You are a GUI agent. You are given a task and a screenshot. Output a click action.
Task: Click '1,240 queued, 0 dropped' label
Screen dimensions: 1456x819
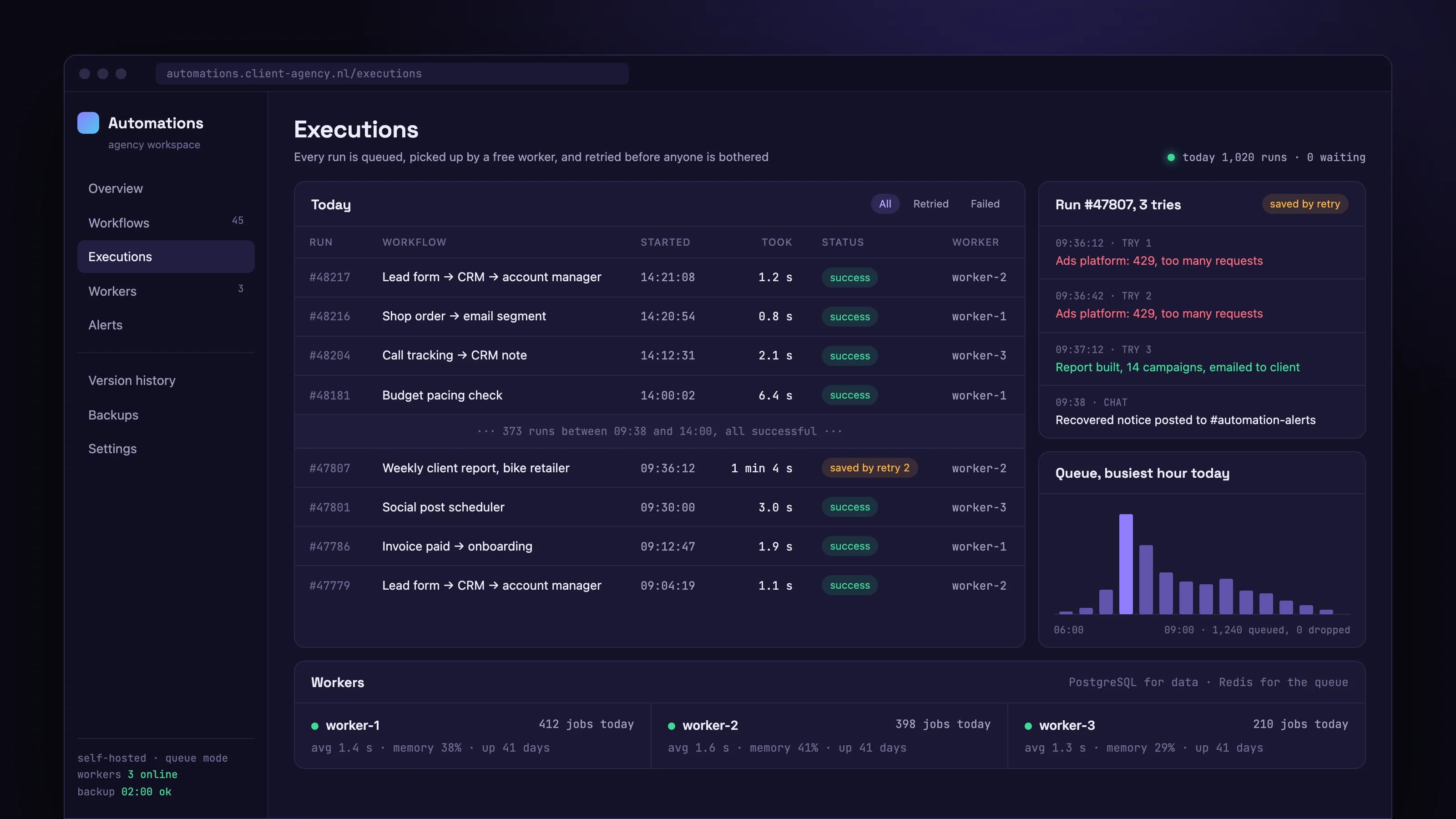[x=1281, y=630]
